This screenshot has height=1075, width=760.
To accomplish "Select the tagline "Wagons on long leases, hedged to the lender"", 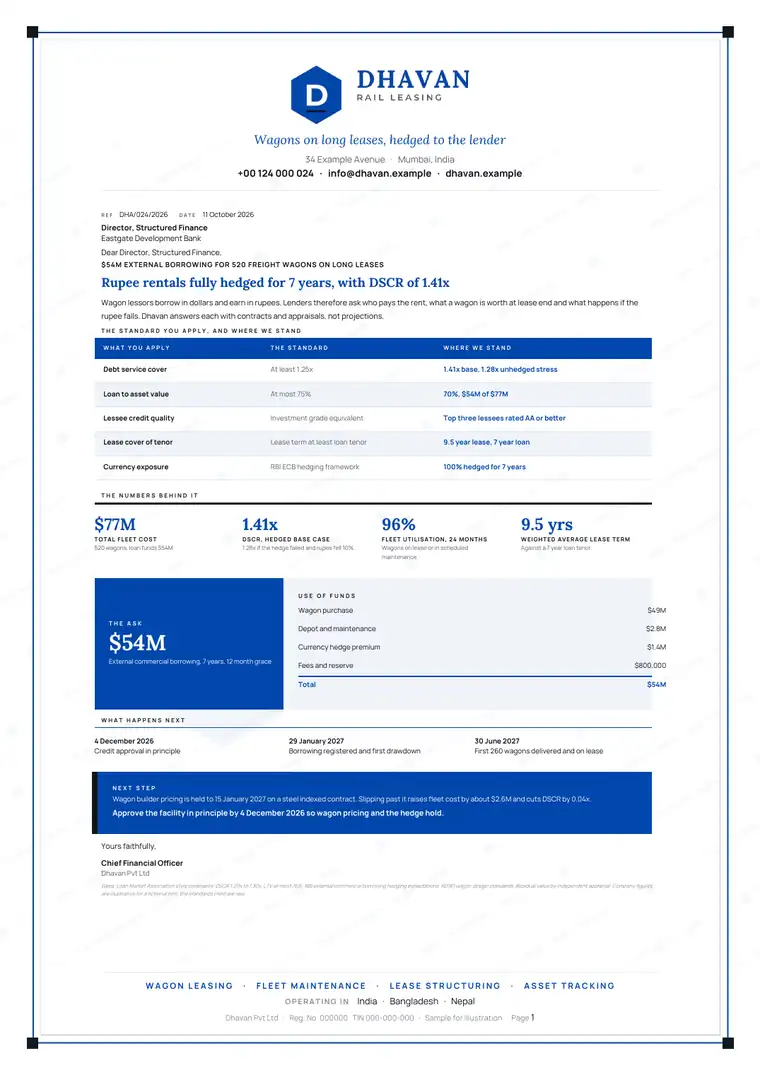I will tap(380, 140).
